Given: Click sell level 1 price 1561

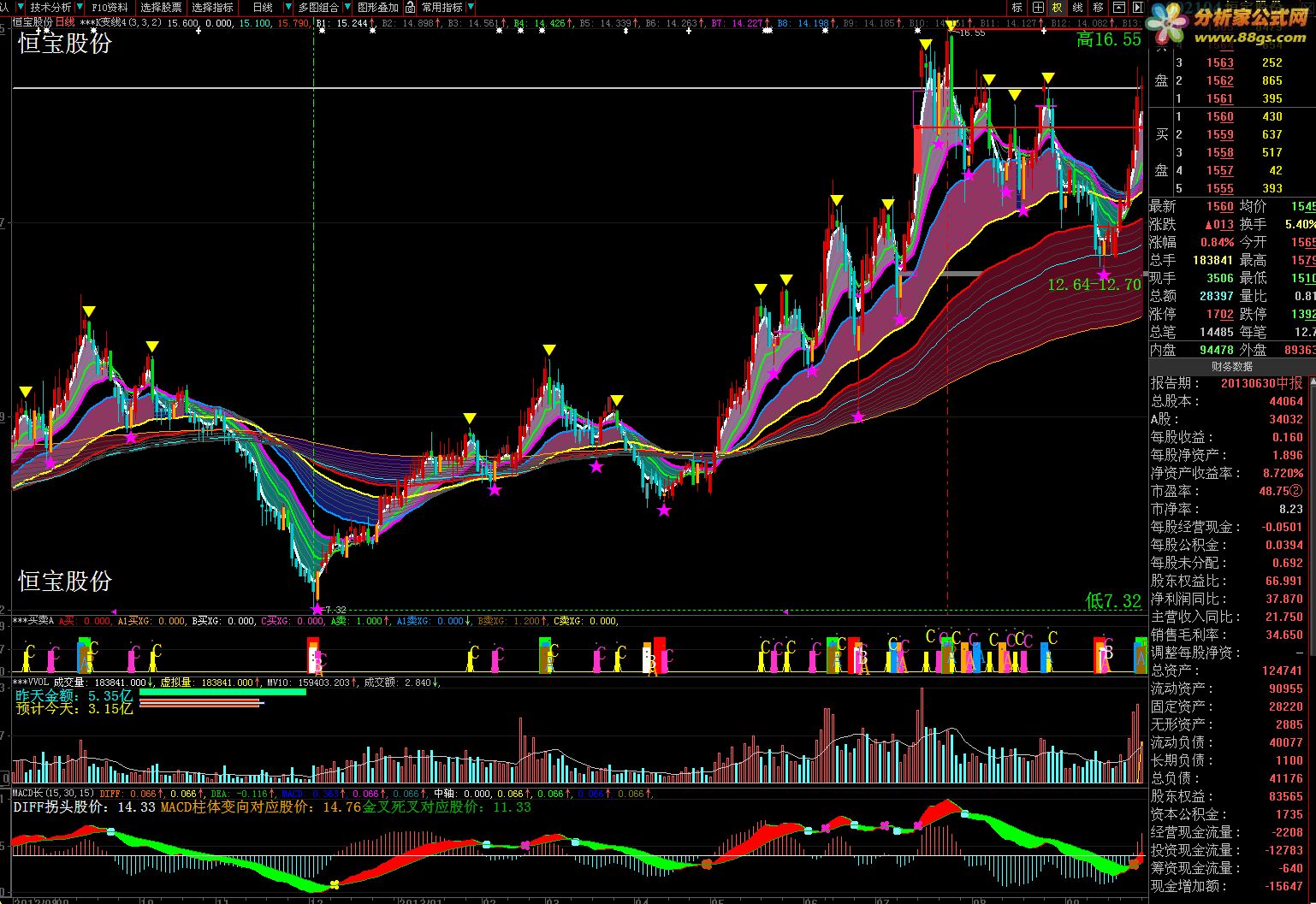Looking at the screenshot, I should [1220, 98].
